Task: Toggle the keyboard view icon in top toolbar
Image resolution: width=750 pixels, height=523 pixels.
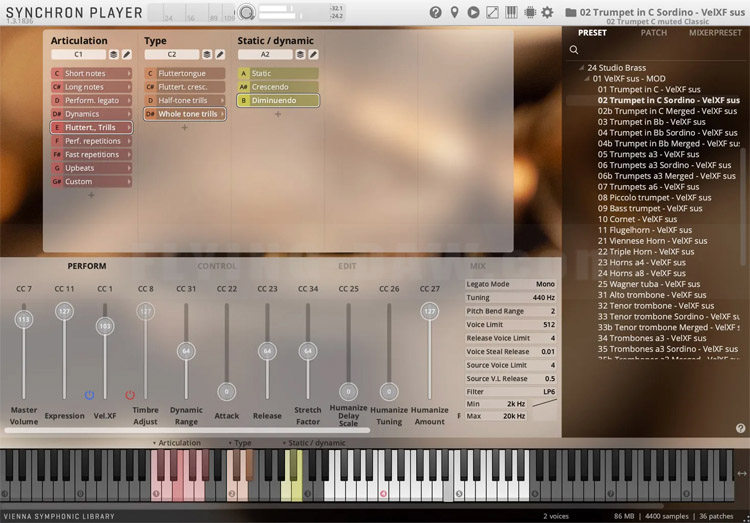Action: (x=511, y=12)
